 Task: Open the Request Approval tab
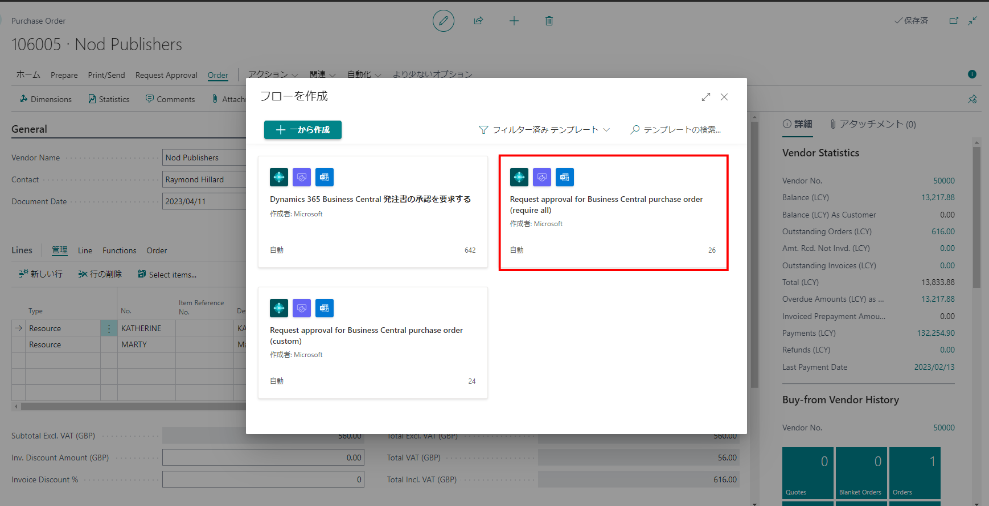[166, 74]
